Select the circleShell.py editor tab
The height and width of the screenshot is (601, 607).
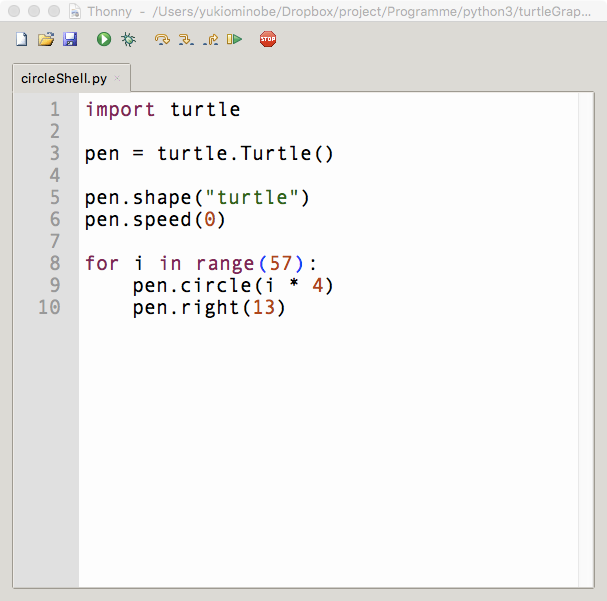(x=64, y=78)
